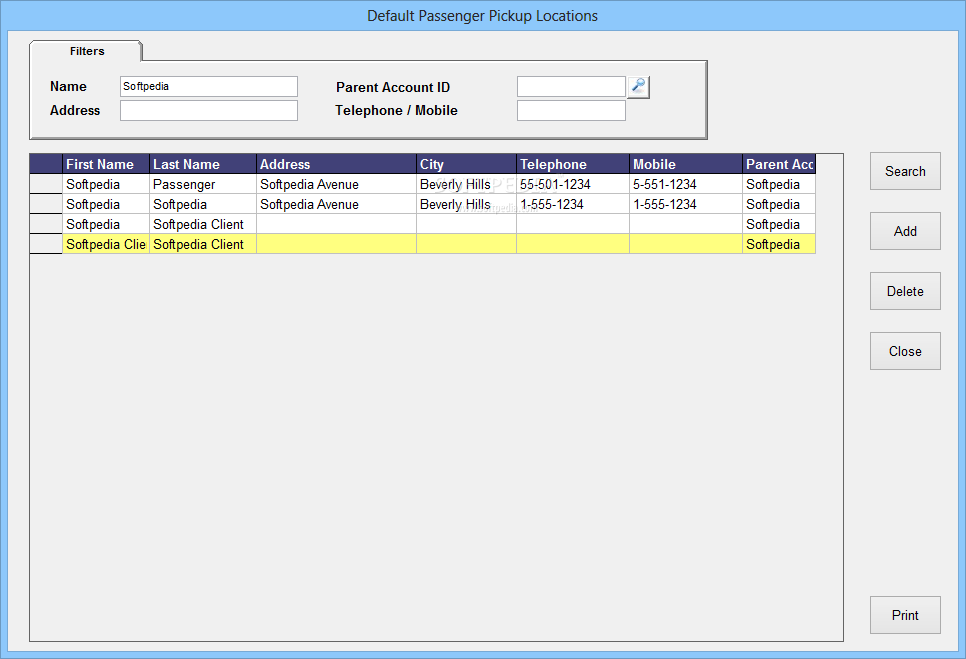Select Parent Acc cell of highlighted row
This screenshot has width=966, height=659.
pos(779,244)
